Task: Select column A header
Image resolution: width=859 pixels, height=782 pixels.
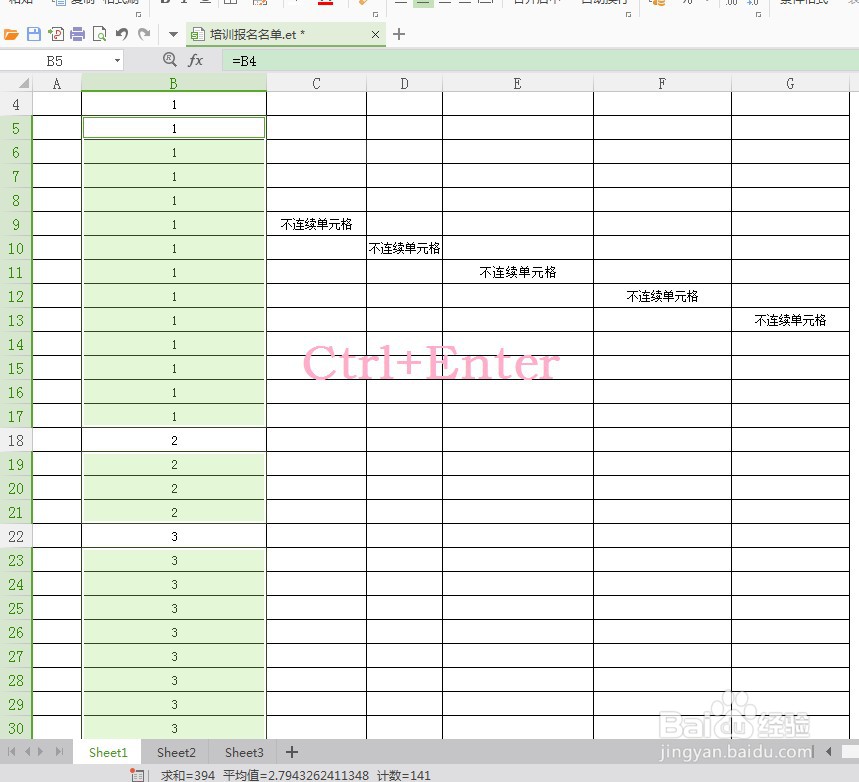Action: (57, 83)
